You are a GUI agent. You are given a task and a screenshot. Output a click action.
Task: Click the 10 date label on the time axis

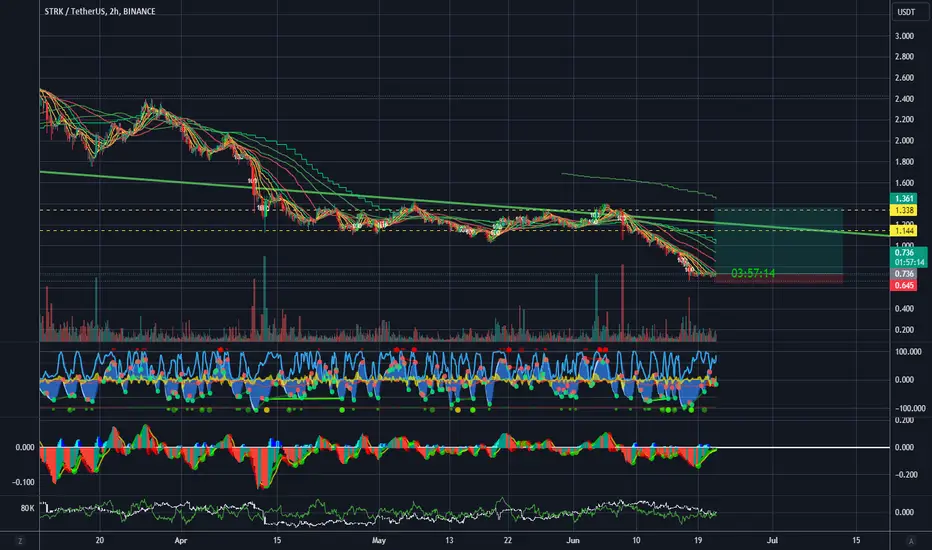click(637, 540)
